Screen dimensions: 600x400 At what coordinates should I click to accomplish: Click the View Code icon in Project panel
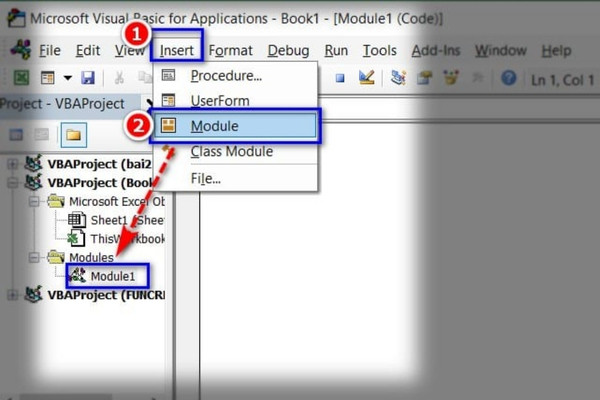point(16,135)
